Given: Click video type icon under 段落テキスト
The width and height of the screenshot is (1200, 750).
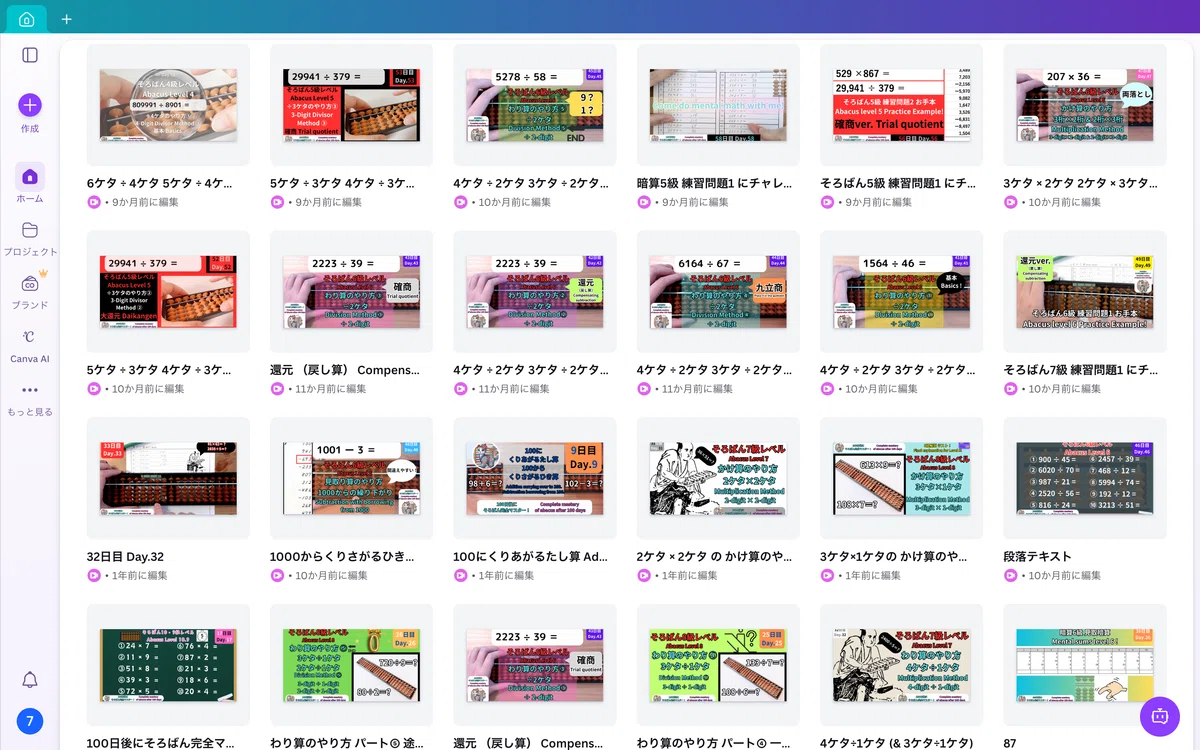Looking at the screenshot, I should pyautogui.click(x=1011, y=576).
